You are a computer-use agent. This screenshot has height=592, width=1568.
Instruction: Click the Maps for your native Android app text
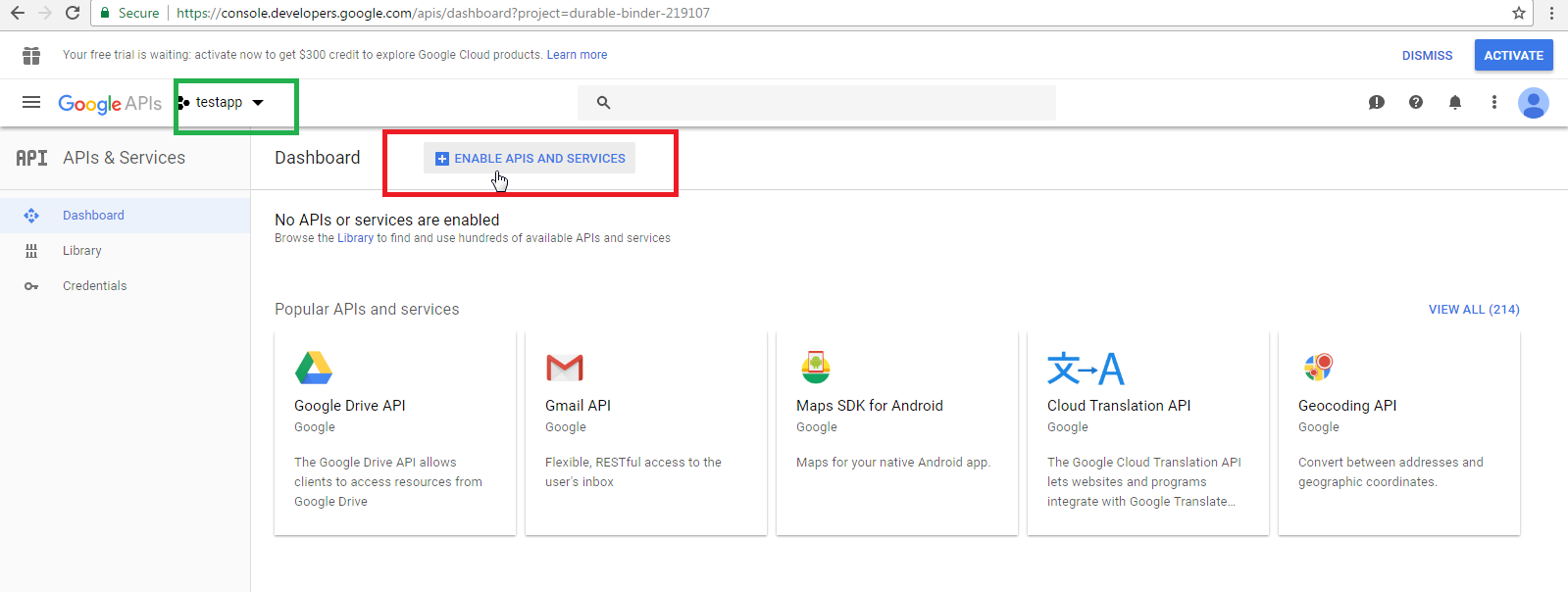(893, 463)
